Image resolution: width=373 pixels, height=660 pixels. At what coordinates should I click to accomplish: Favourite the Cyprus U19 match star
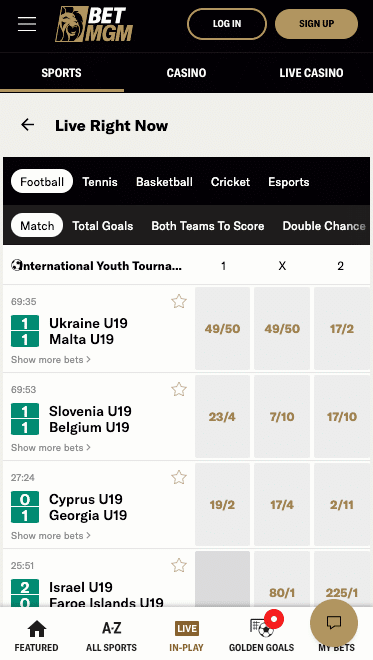[179, 477]
